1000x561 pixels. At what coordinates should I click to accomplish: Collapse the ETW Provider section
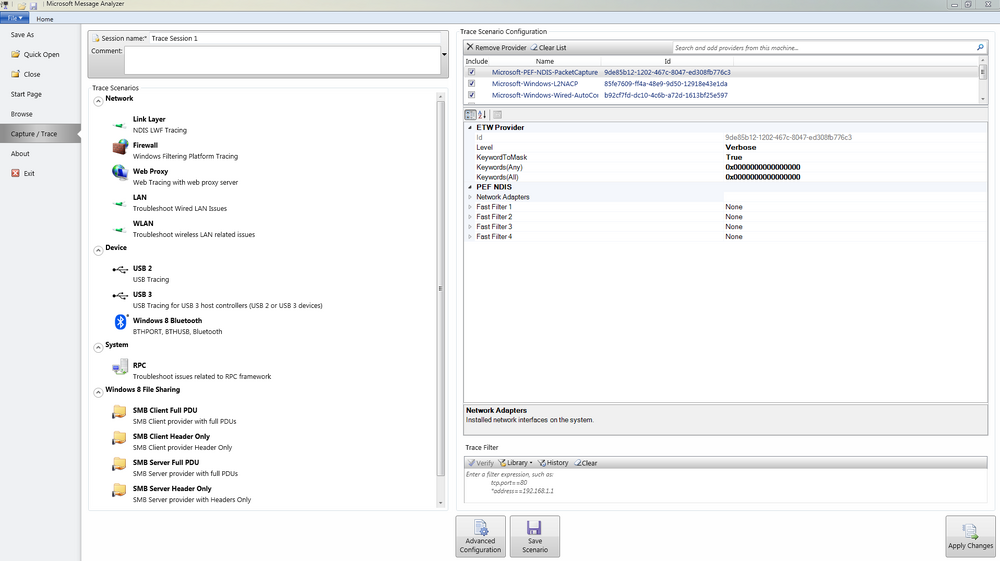point(470,128)
